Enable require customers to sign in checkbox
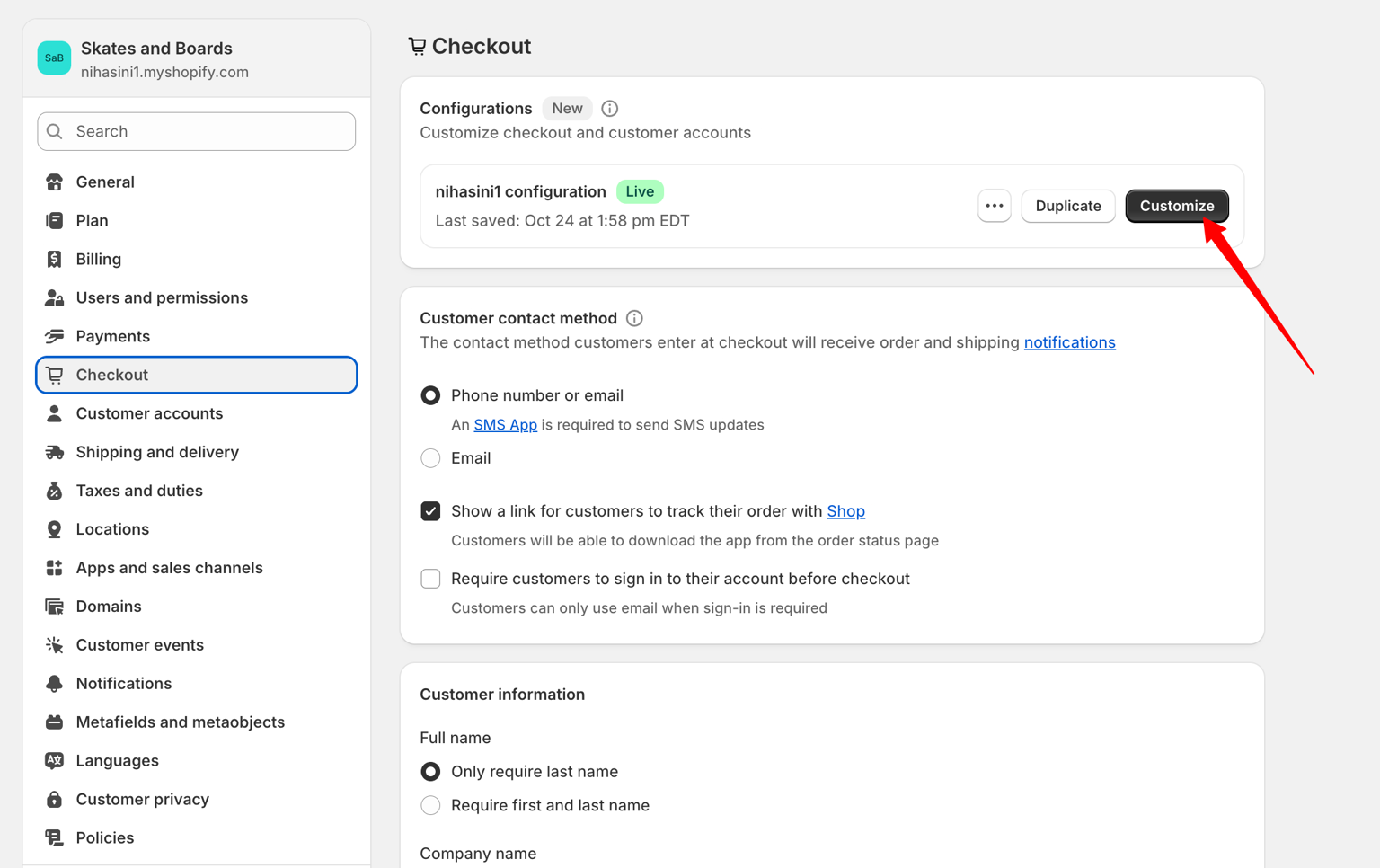The image size is (1380, 868). [430, 579]
